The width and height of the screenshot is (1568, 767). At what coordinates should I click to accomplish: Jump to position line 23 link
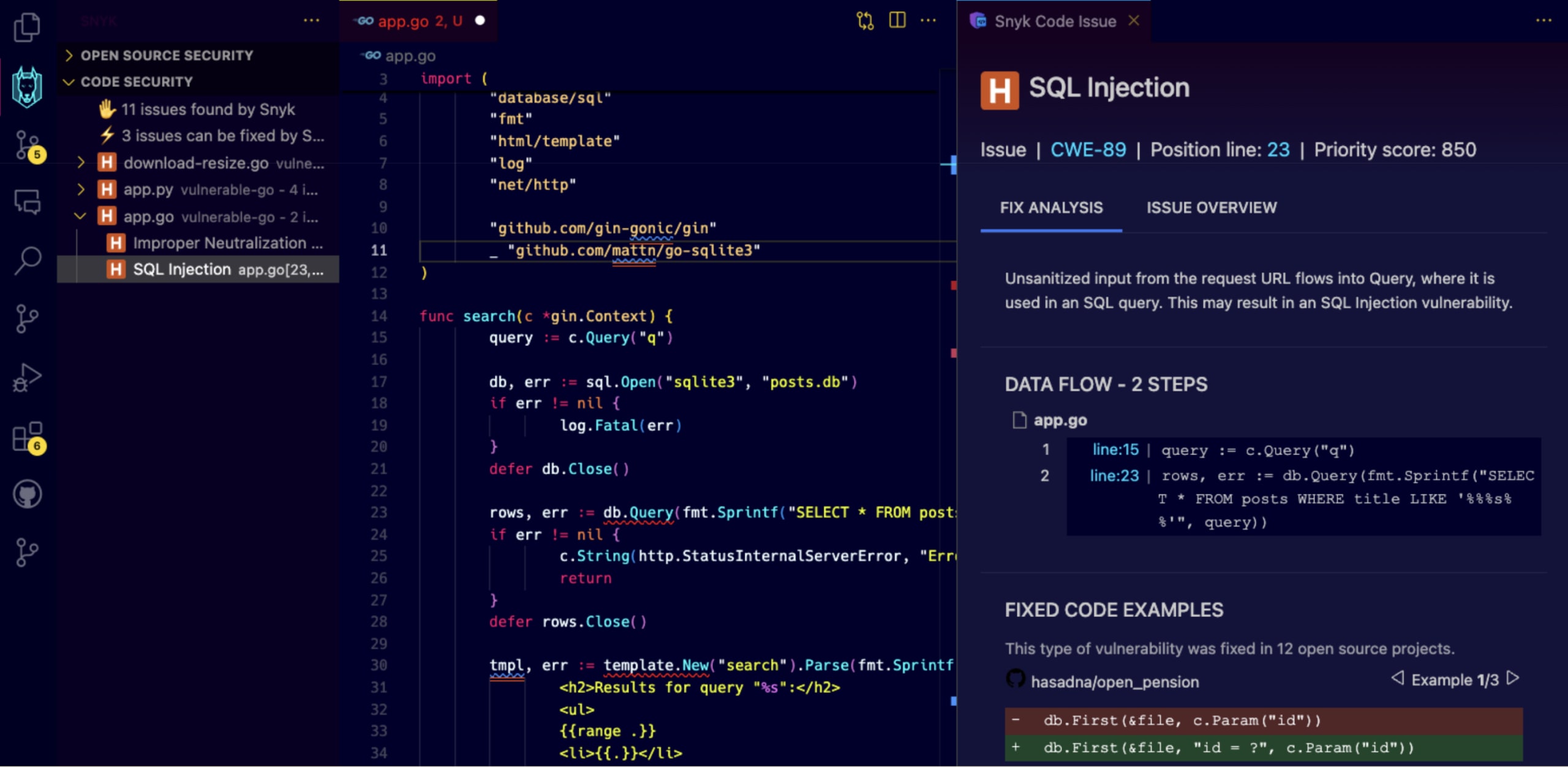[x=1278, y=149]
